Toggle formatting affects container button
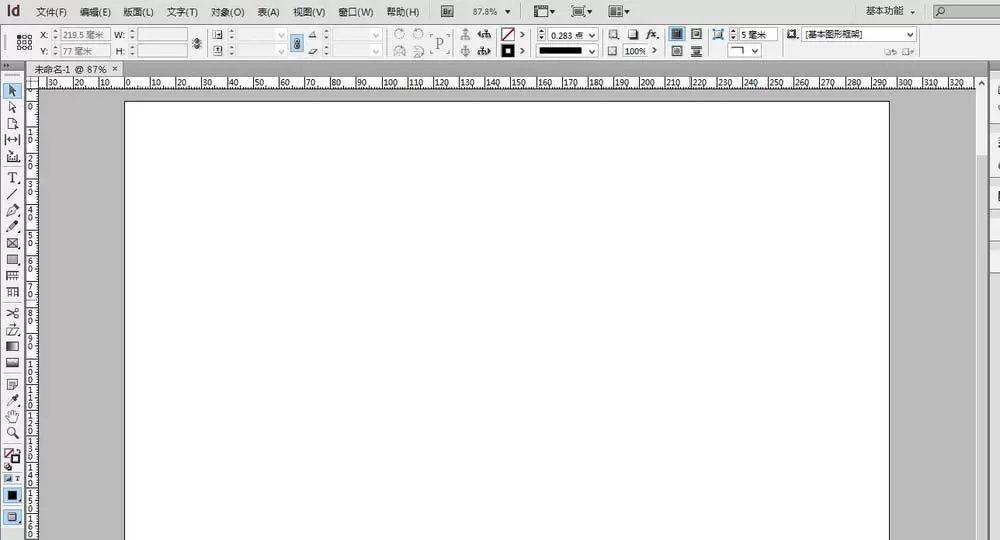 8,478
